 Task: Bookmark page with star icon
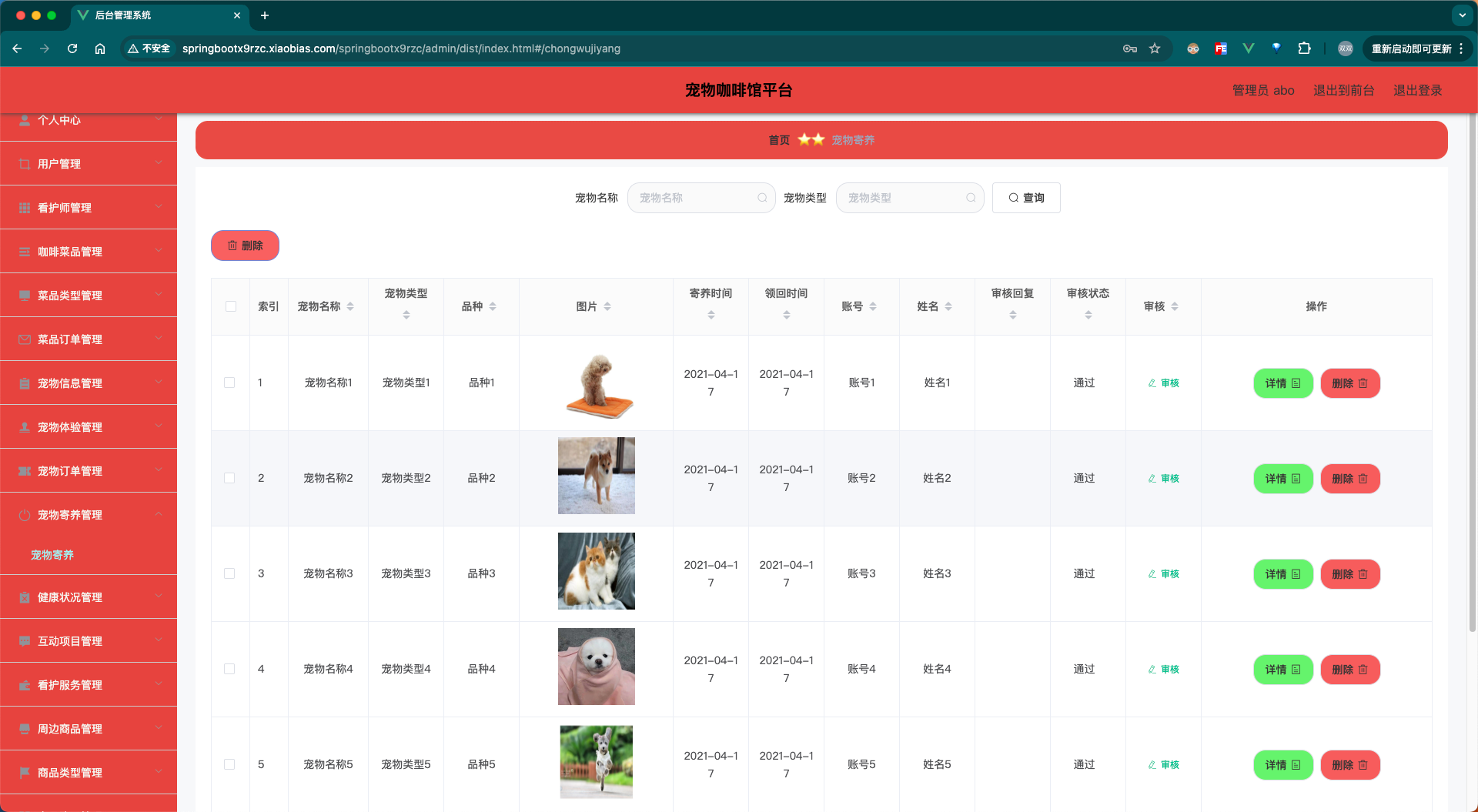pyautogui.click(x=1155, y=48)
